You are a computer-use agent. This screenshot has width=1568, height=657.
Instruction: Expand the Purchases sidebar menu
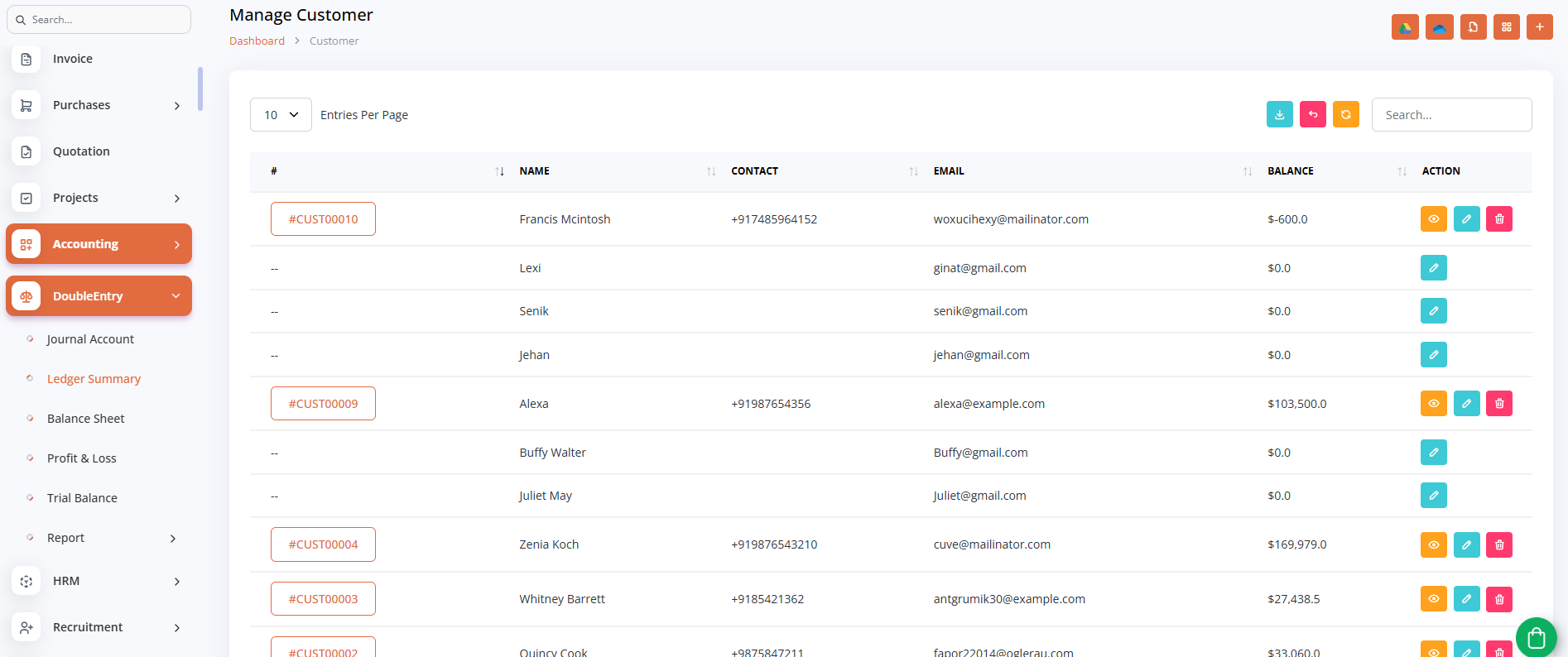pyautogui.click(x=99, y=105)
